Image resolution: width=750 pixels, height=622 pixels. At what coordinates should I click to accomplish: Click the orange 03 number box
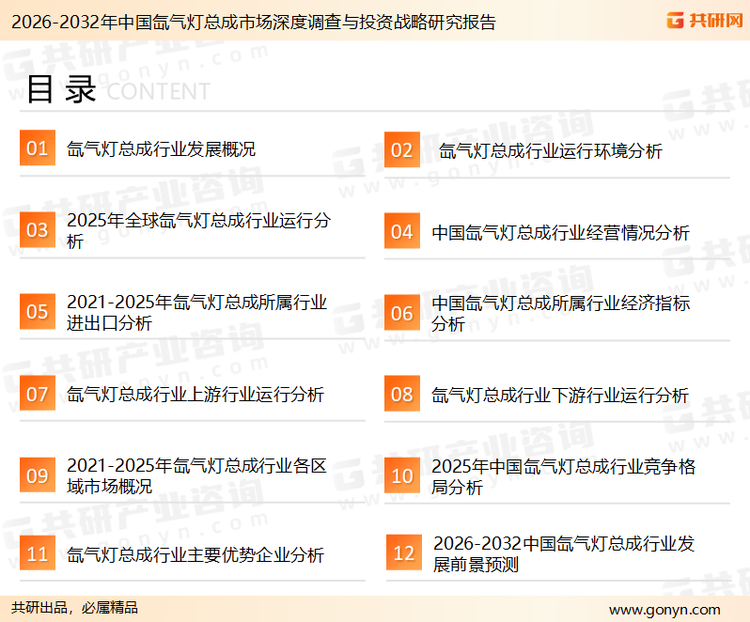click(37, 230)
